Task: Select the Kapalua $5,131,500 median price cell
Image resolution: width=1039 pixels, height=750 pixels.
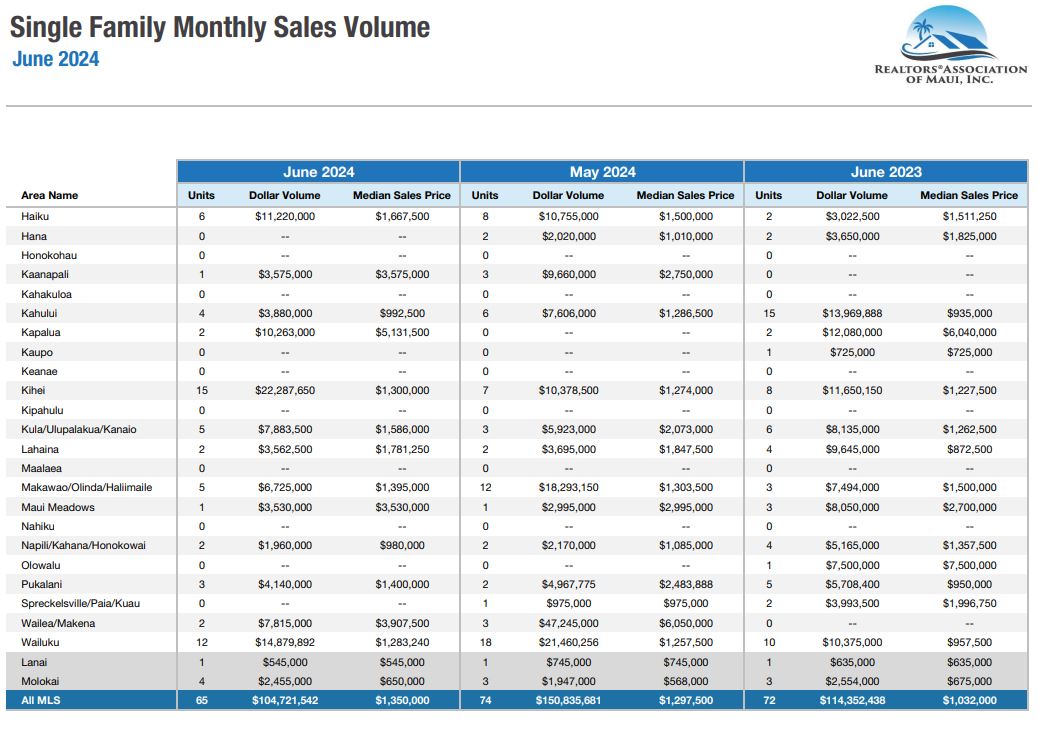Action: [x=402, y=333]
